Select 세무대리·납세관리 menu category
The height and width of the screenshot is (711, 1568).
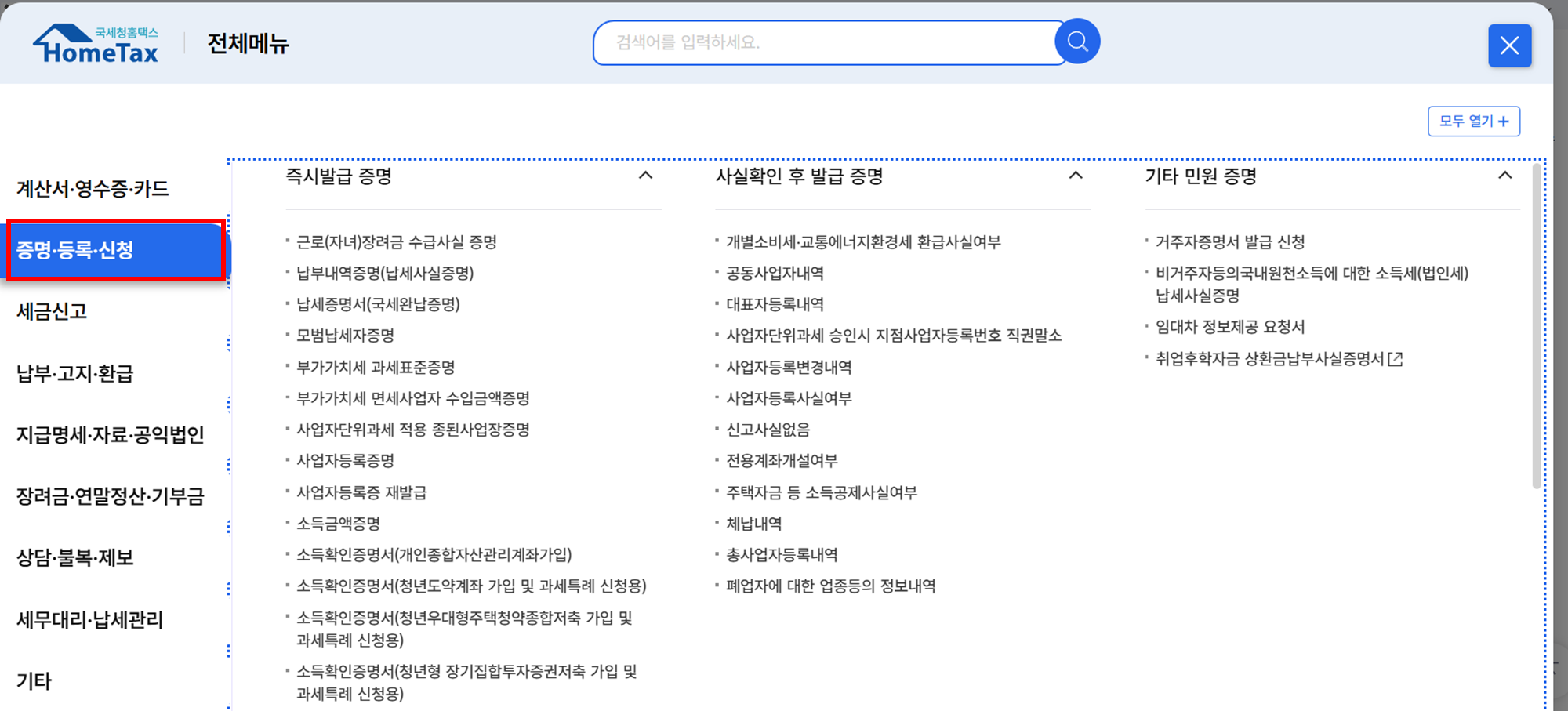point(90,620)
